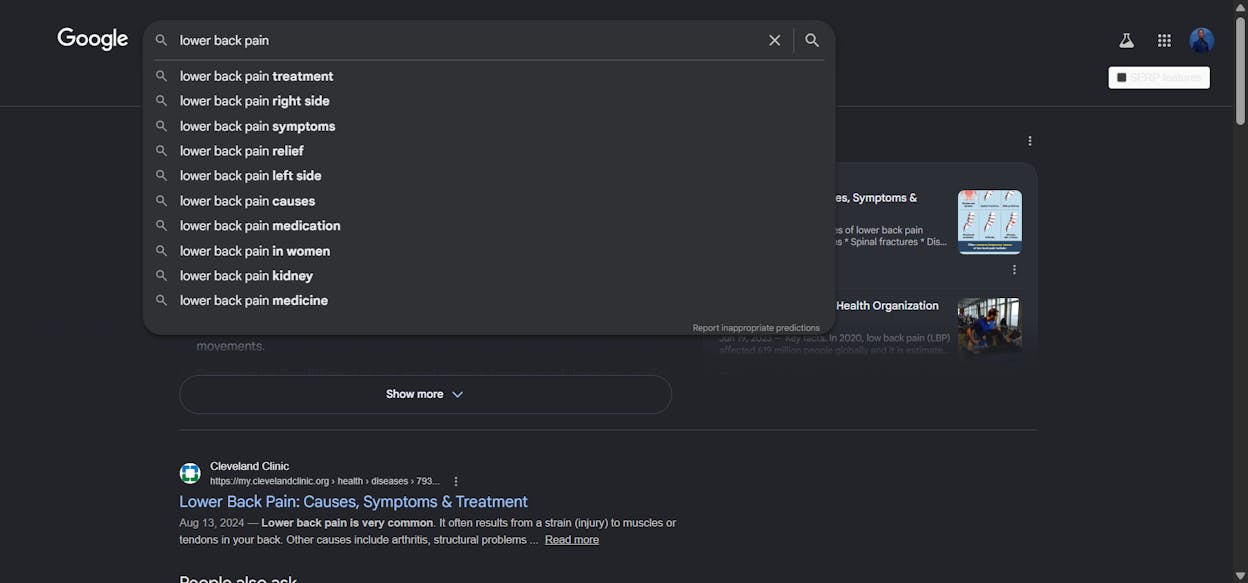The width and height of the screenshot is (1248, 583).
Task: Click Report inappropriate predictions link
Action: click(x=756, y=328)
